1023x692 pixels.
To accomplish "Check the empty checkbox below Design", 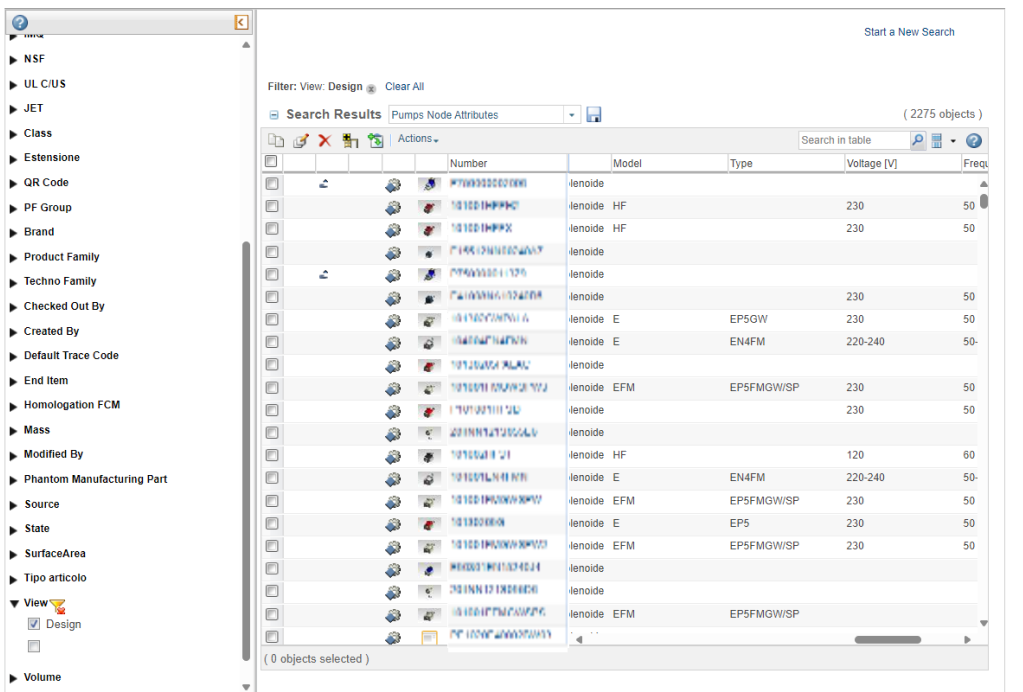I will pyautogui.click(x=34, y=646).
